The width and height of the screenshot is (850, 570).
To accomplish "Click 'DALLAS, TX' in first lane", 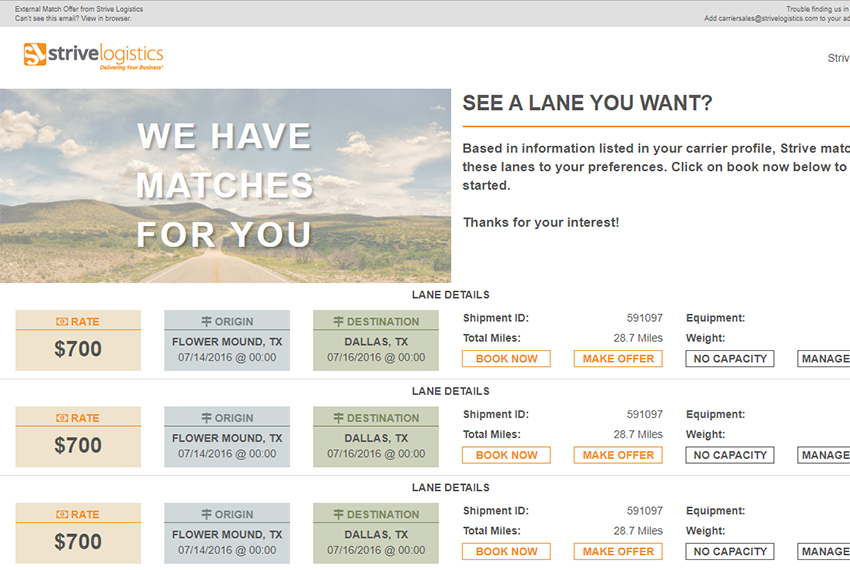I will [x=376, y=342].
